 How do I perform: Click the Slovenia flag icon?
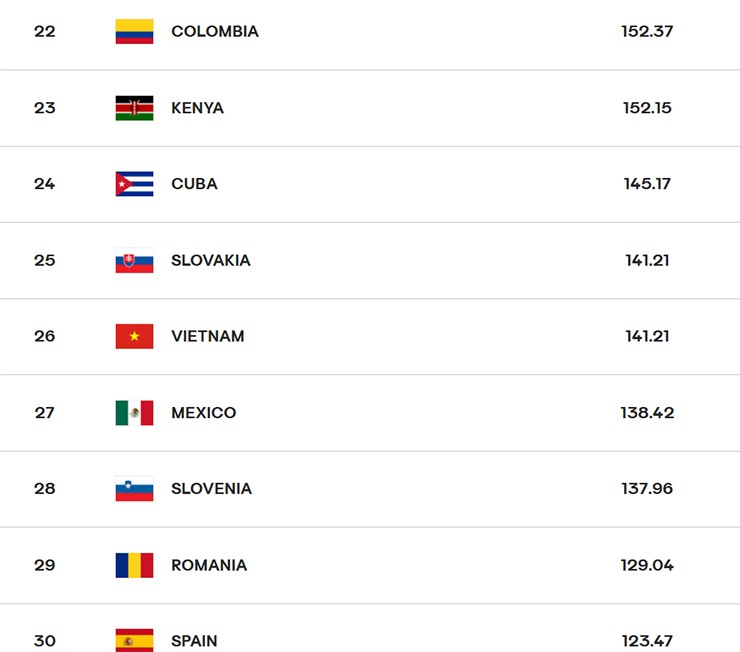pos(135,489)
